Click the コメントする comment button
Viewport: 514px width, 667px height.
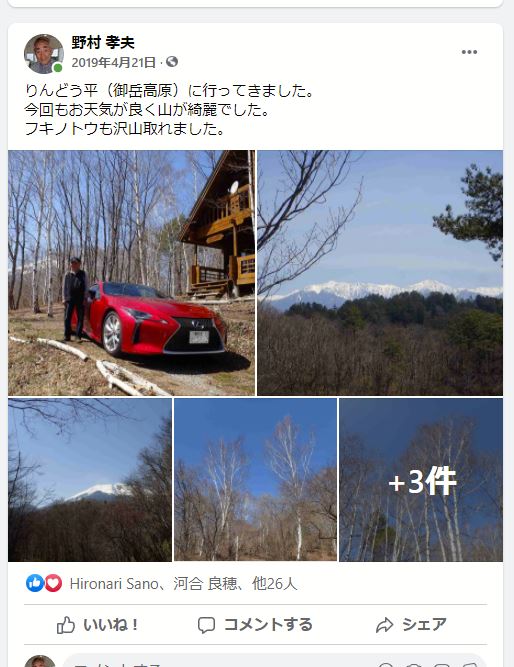click(255, 625)
